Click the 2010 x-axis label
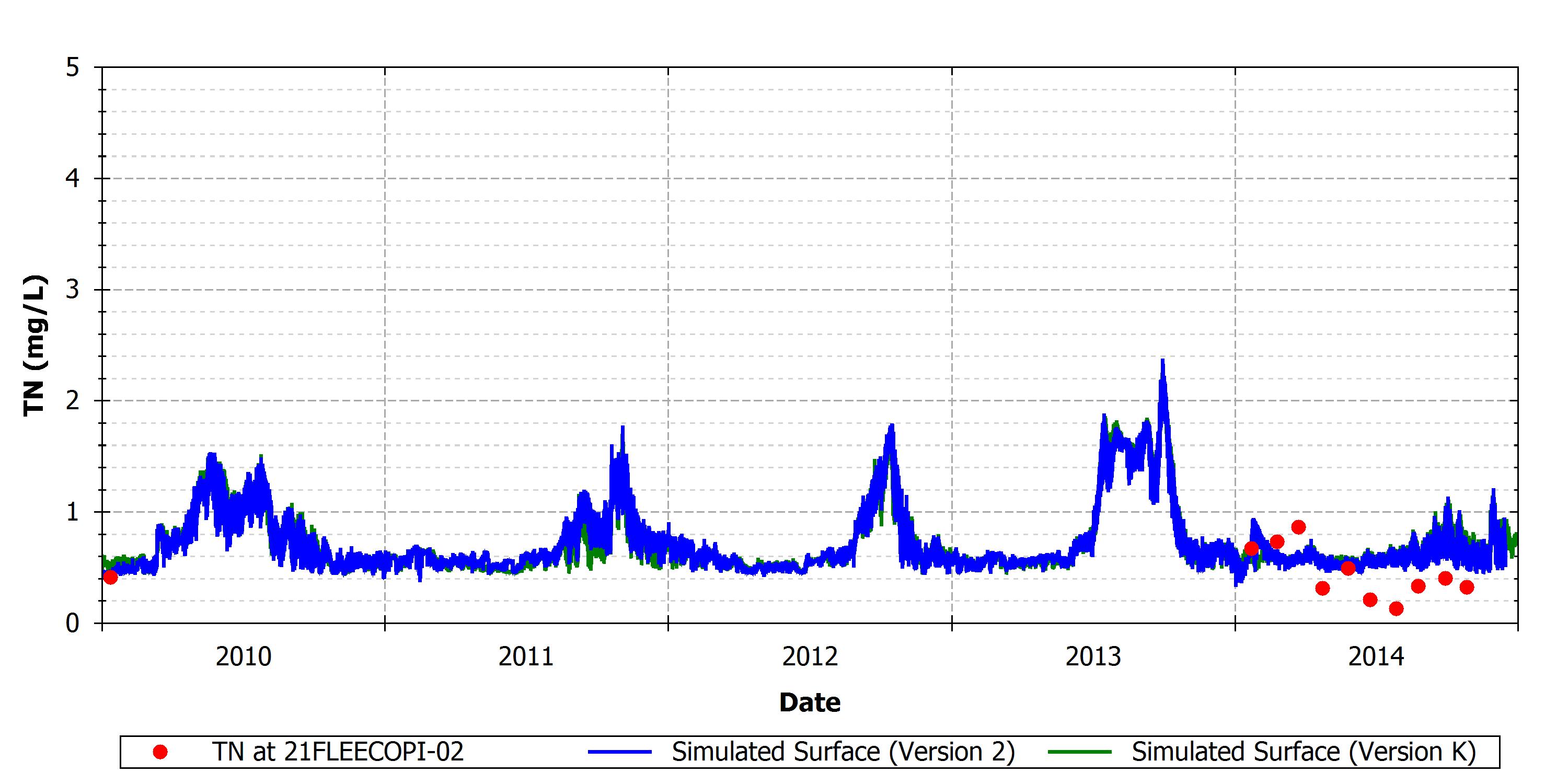 tap(244, 657)
